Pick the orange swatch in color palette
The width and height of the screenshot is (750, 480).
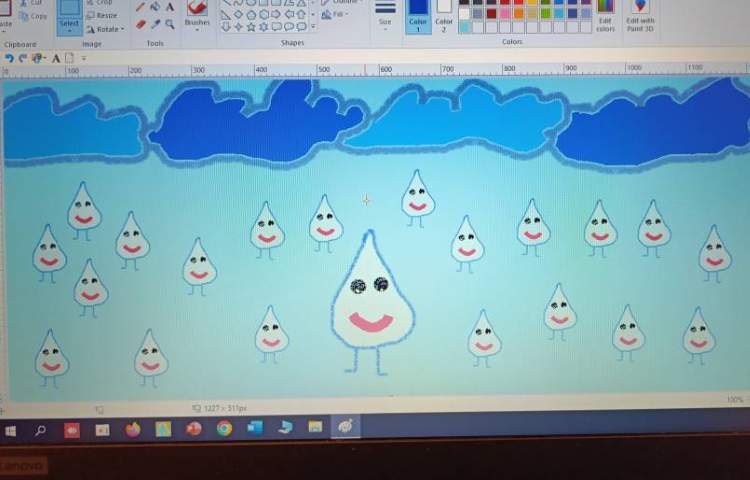tap(518, 14)
